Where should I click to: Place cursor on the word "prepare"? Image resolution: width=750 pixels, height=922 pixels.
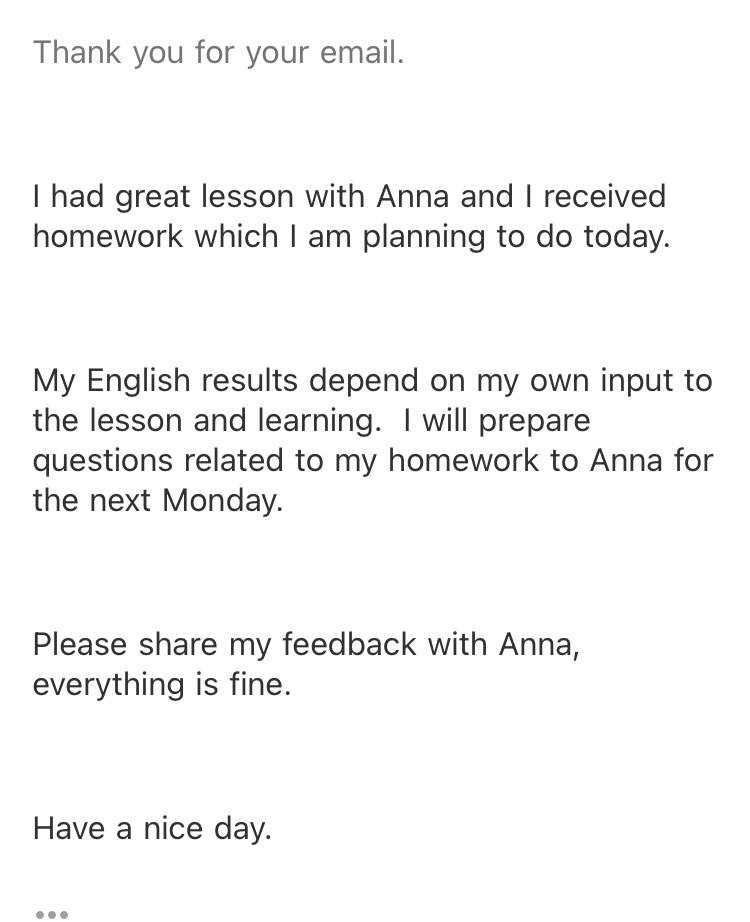[x=535, y=421]
